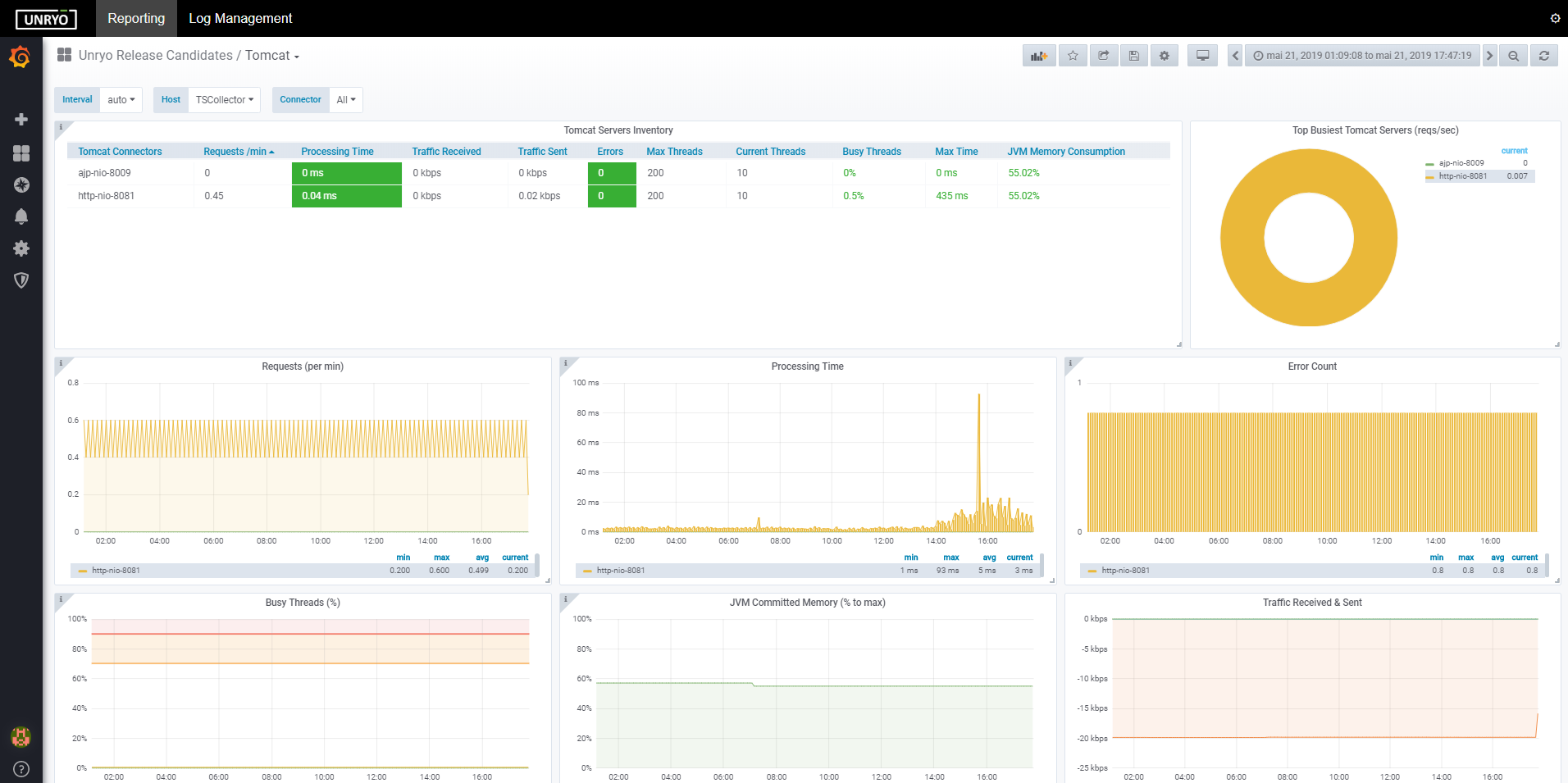Open top-right settings gear icon

(x=1555, y=18)
